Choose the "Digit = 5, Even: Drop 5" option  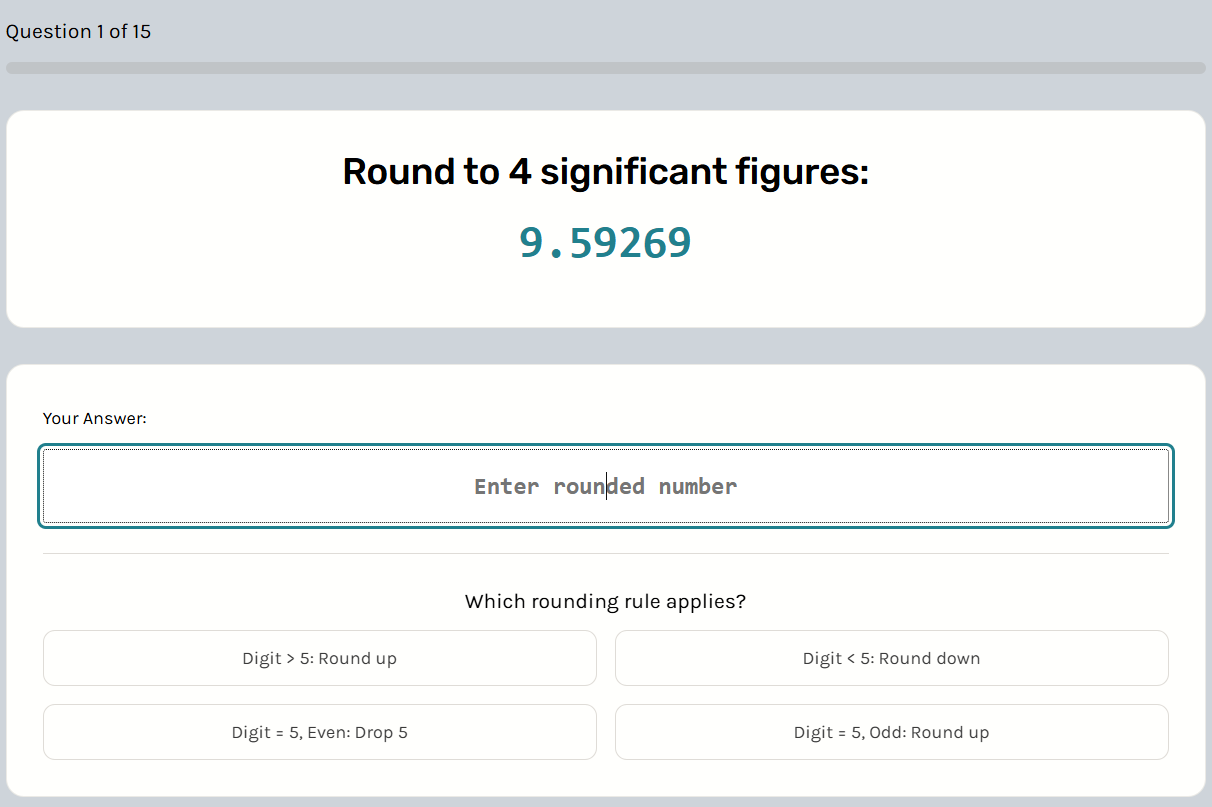tap(320, 732)
